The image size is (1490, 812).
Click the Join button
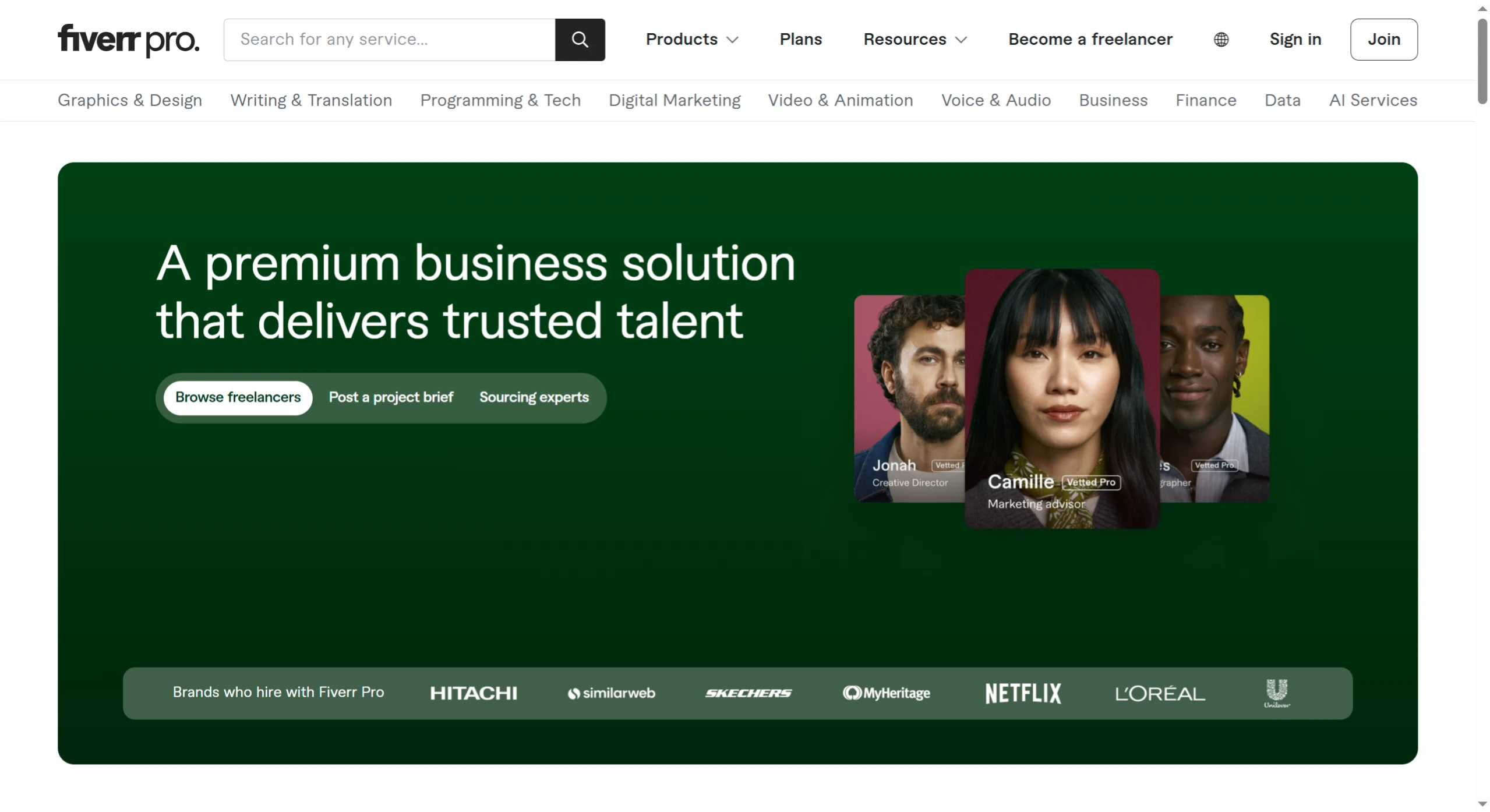coord(1384,40)
